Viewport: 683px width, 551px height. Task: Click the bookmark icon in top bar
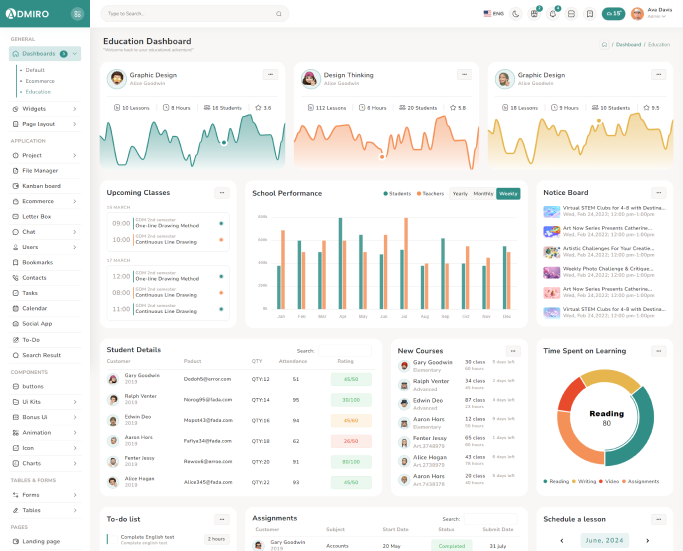(590, 14)
